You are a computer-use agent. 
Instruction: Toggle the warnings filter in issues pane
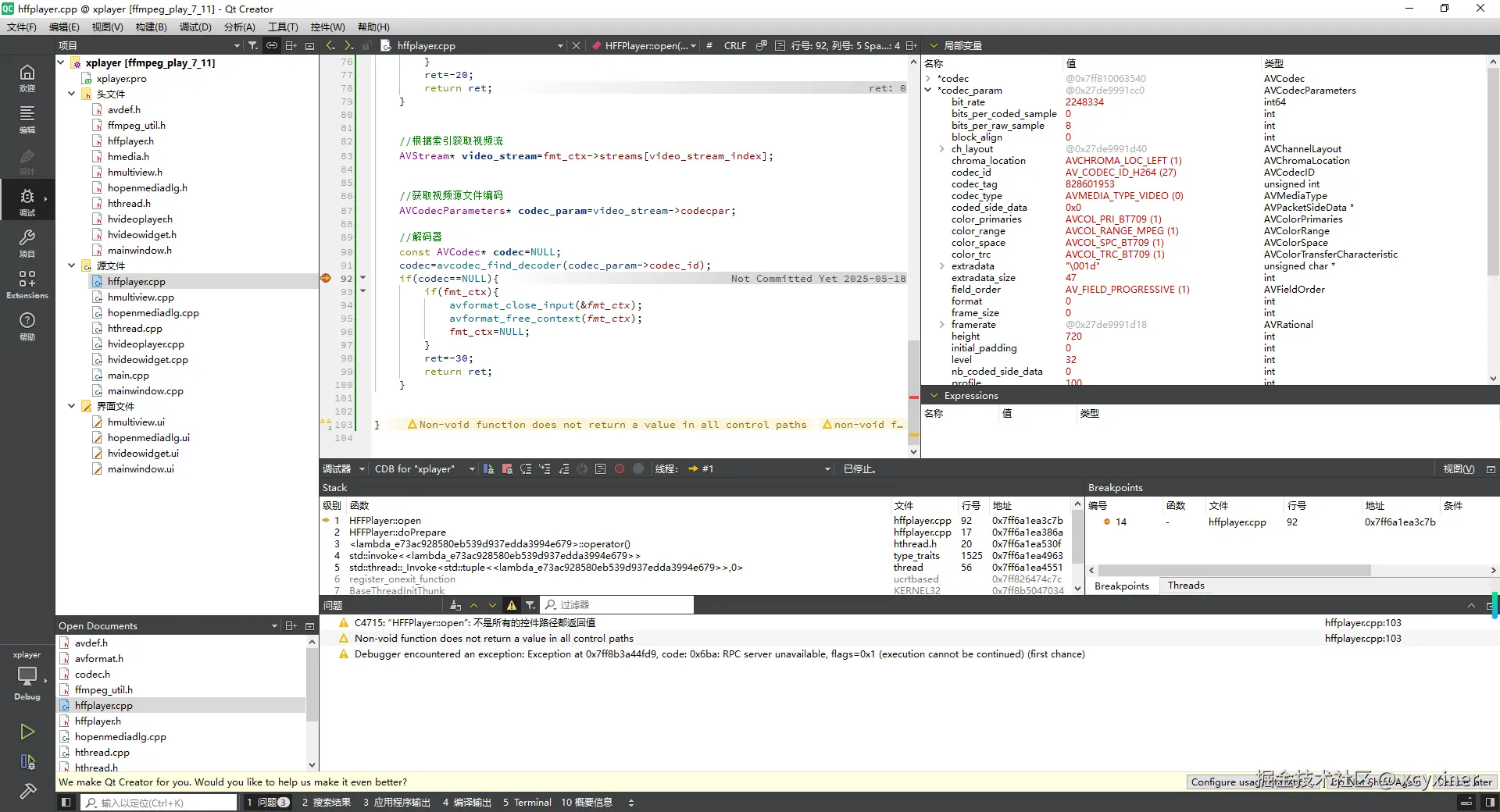pyautogui.click(x=512, y=605)
